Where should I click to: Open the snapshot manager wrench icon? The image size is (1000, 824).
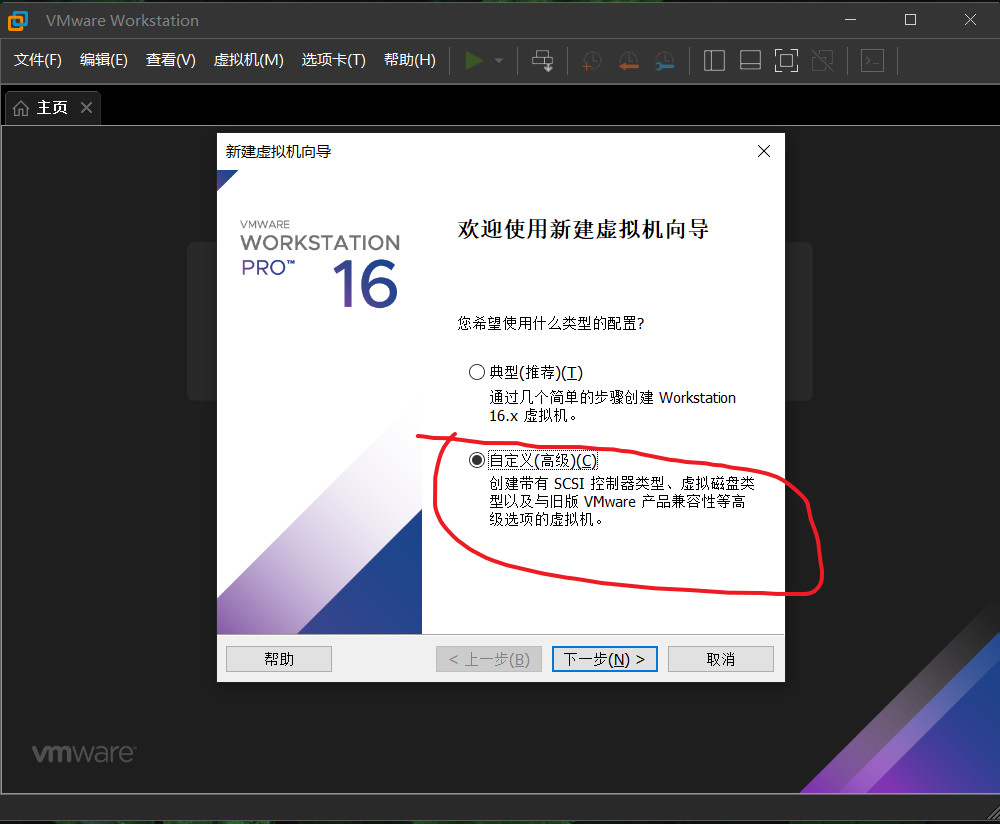click(x=665, y=61)
